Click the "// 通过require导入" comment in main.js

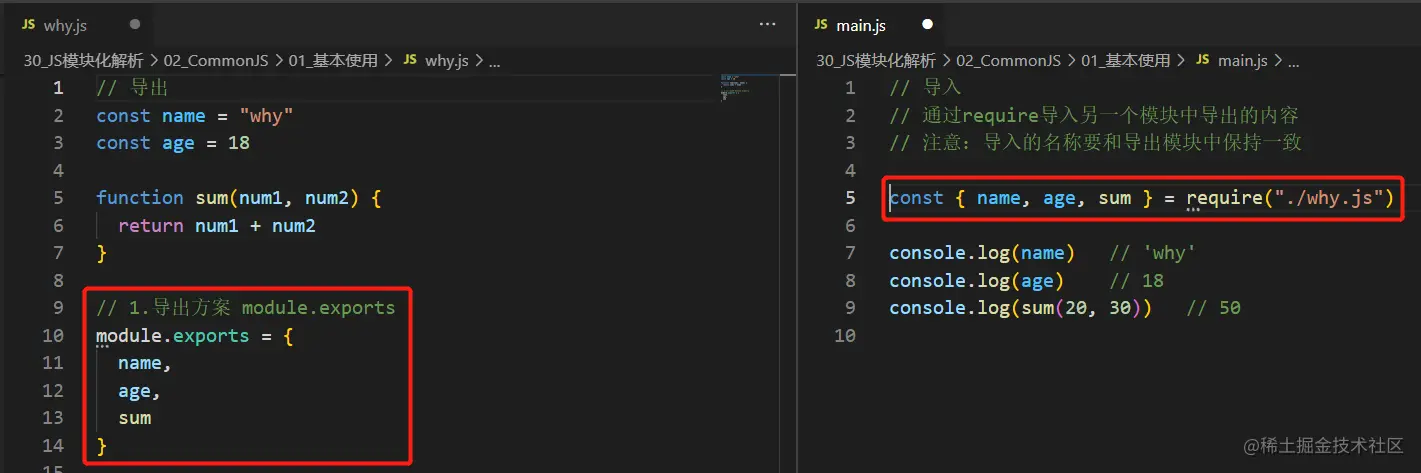[x=1094, y=116]
